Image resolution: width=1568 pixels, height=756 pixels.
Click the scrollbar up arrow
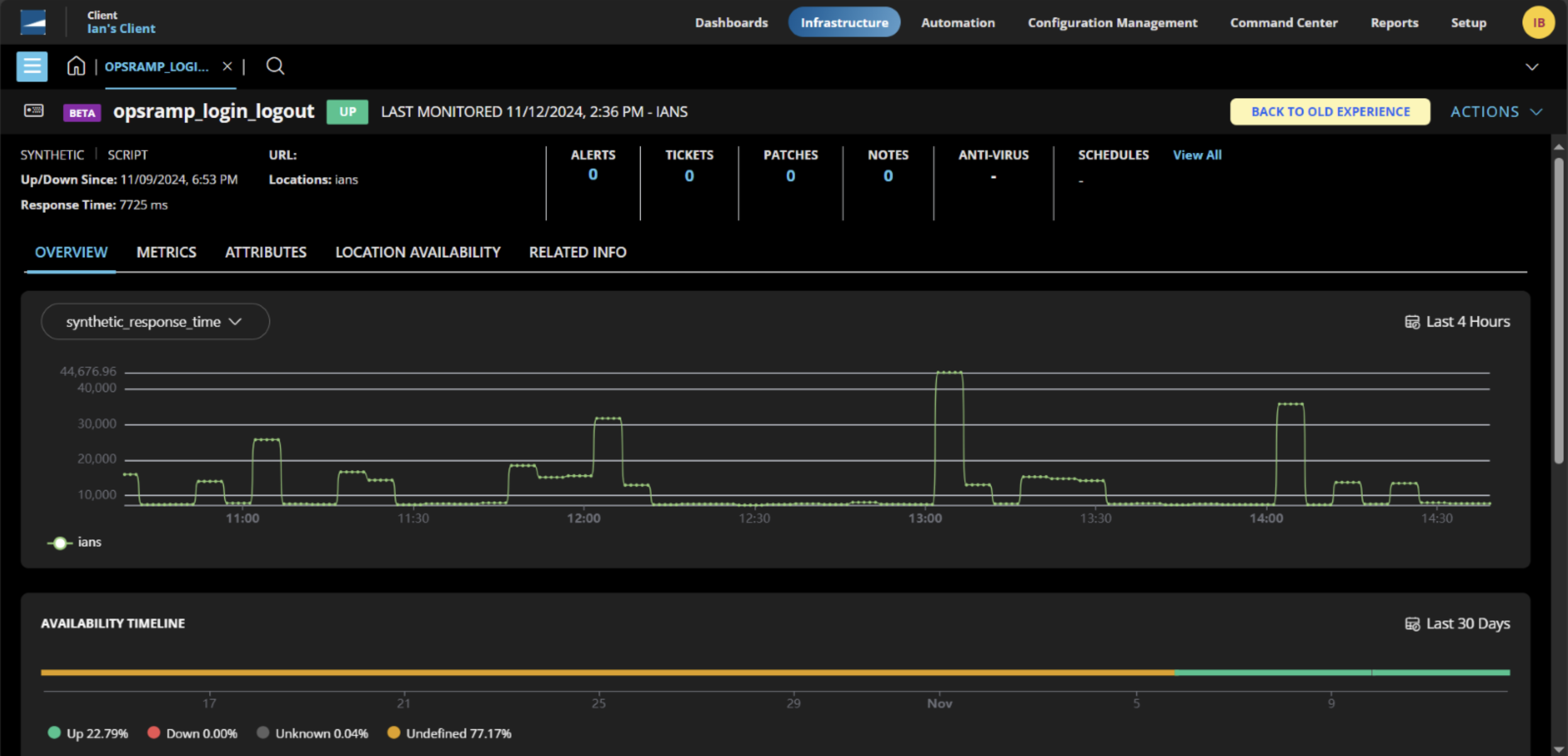click(1558, 147)
